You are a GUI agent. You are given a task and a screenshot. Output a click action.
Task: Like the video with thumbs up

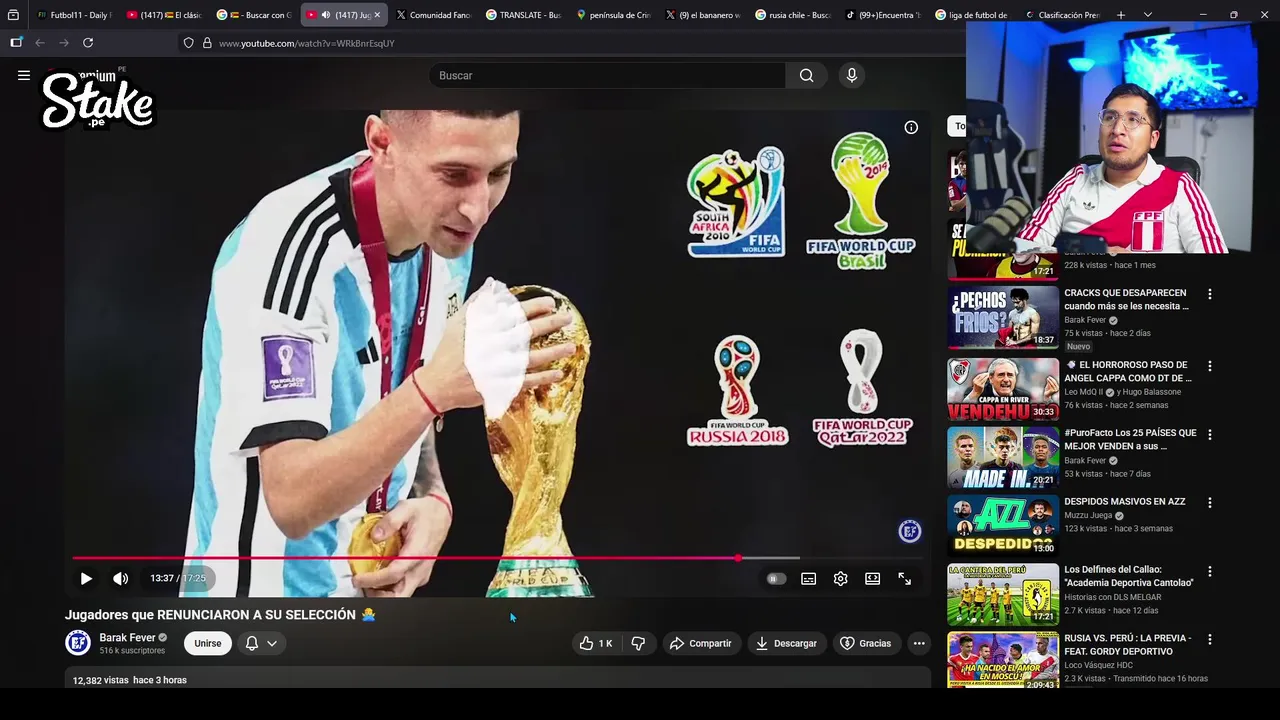tap(596, 643)
